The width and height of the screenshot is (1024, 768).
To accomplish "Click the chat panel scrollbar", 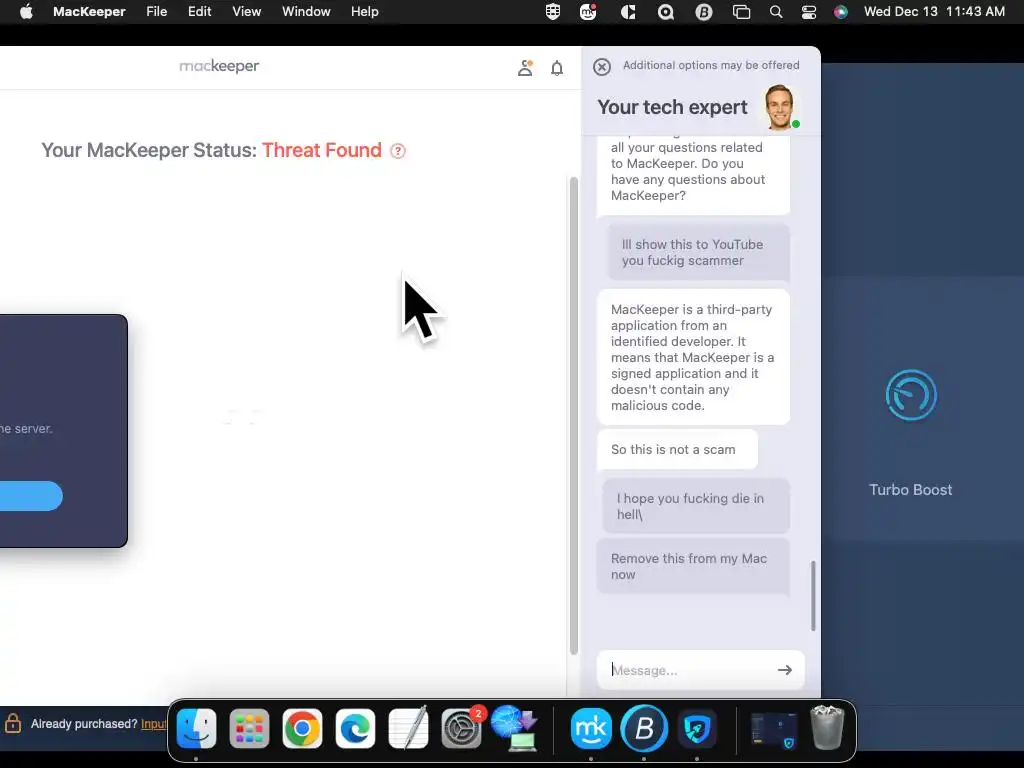I will coord(813,596).
